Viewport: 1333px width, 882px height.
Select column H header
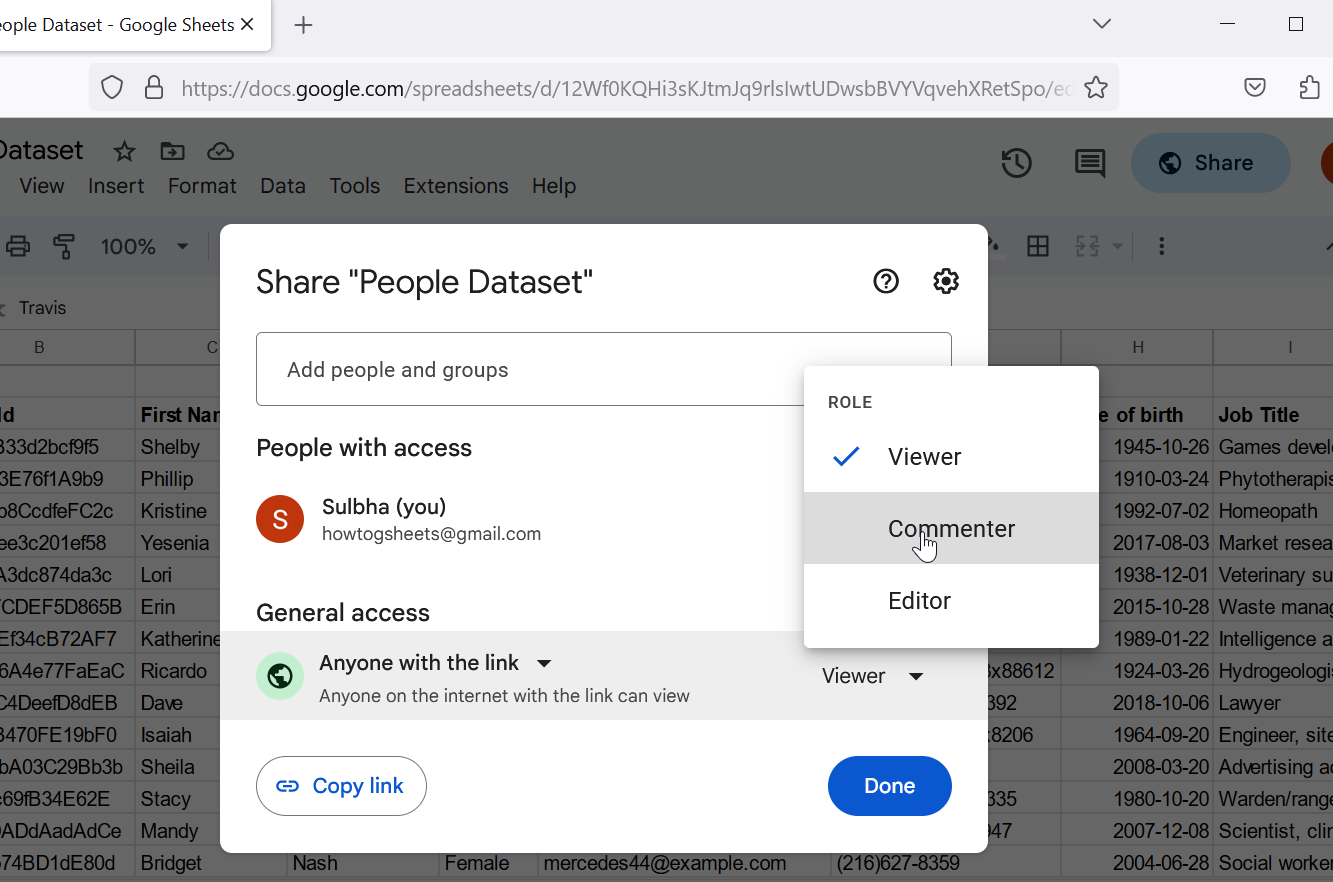point(1138,347)
